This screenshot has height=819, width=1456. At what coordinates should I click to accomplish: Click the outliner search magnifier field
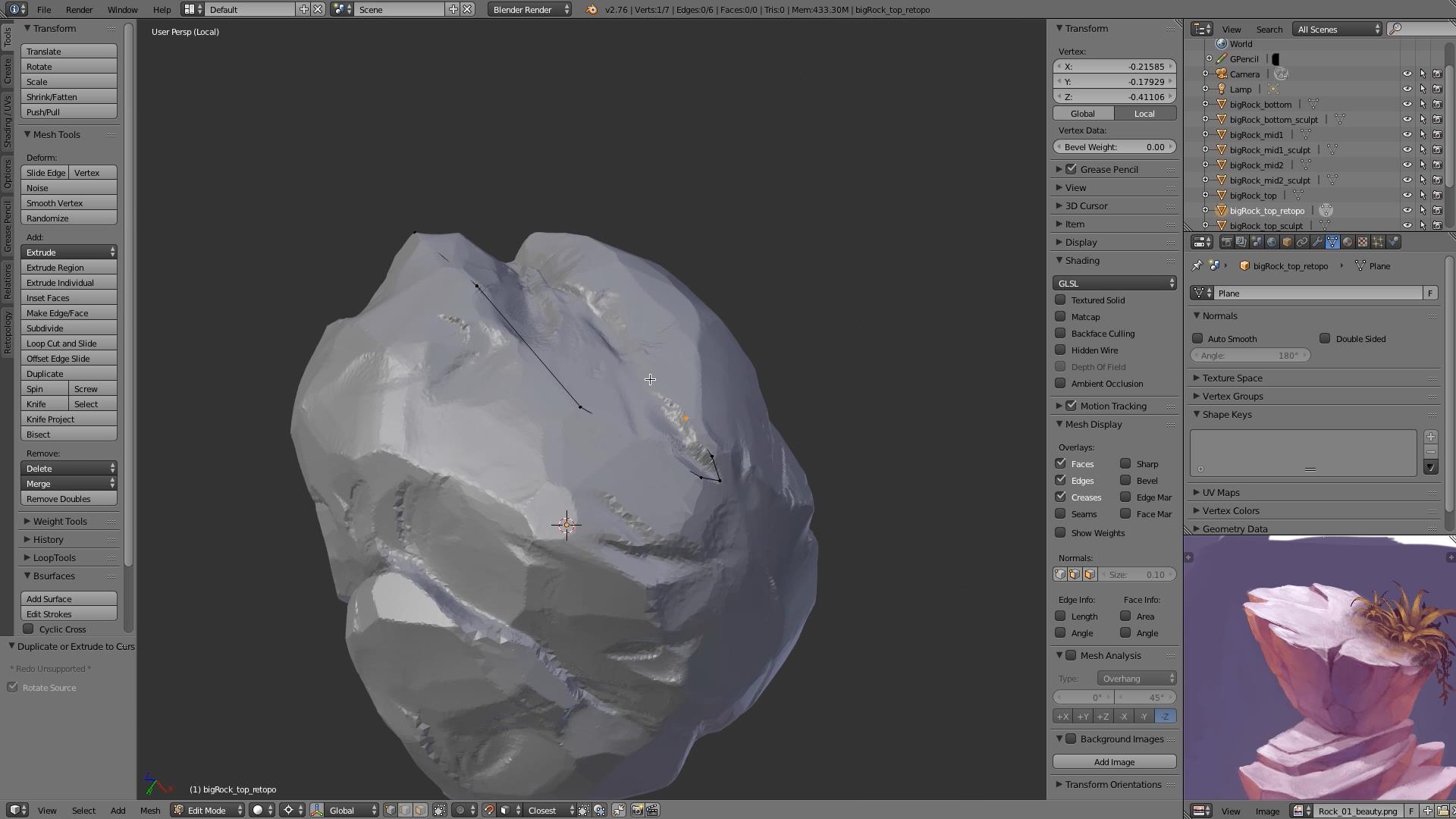coord(1420,29)
